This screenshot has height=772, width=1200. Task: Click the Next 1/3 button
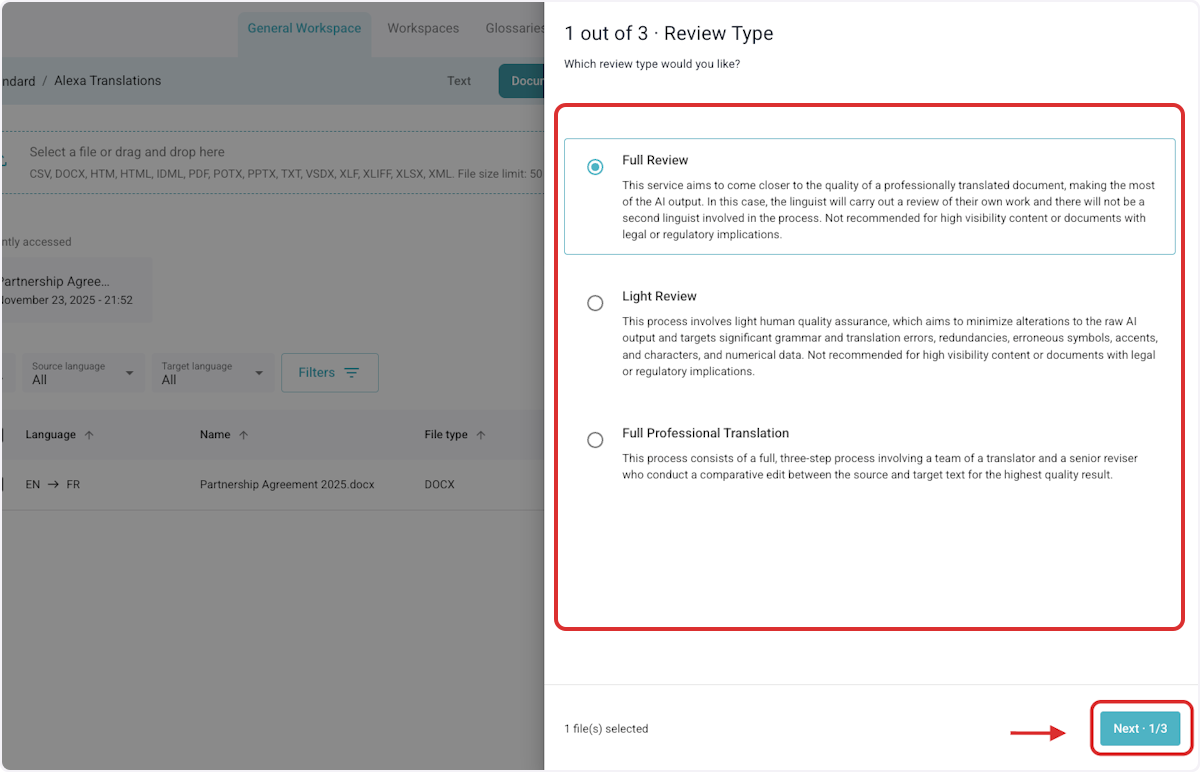(1140, 728)
